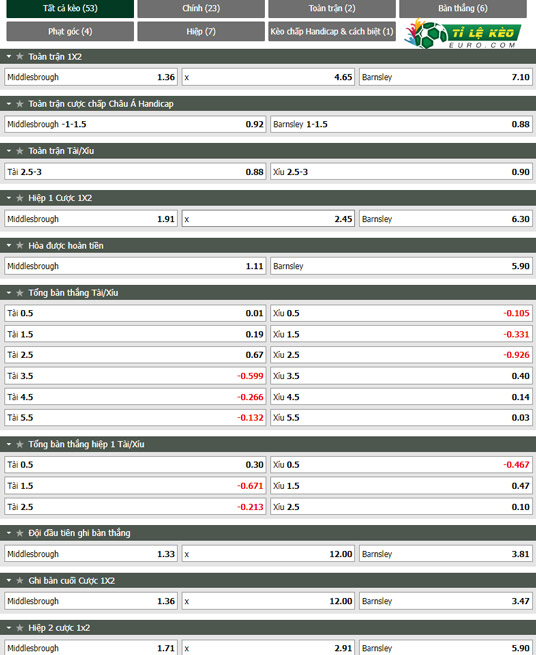Collapse Tổng bàn thắng hiệp 1 Tài/Xỉu arrow

pos(9,444)
